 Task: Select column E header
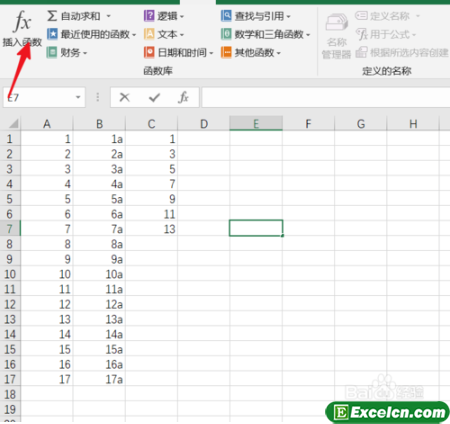tap(256, 124)
